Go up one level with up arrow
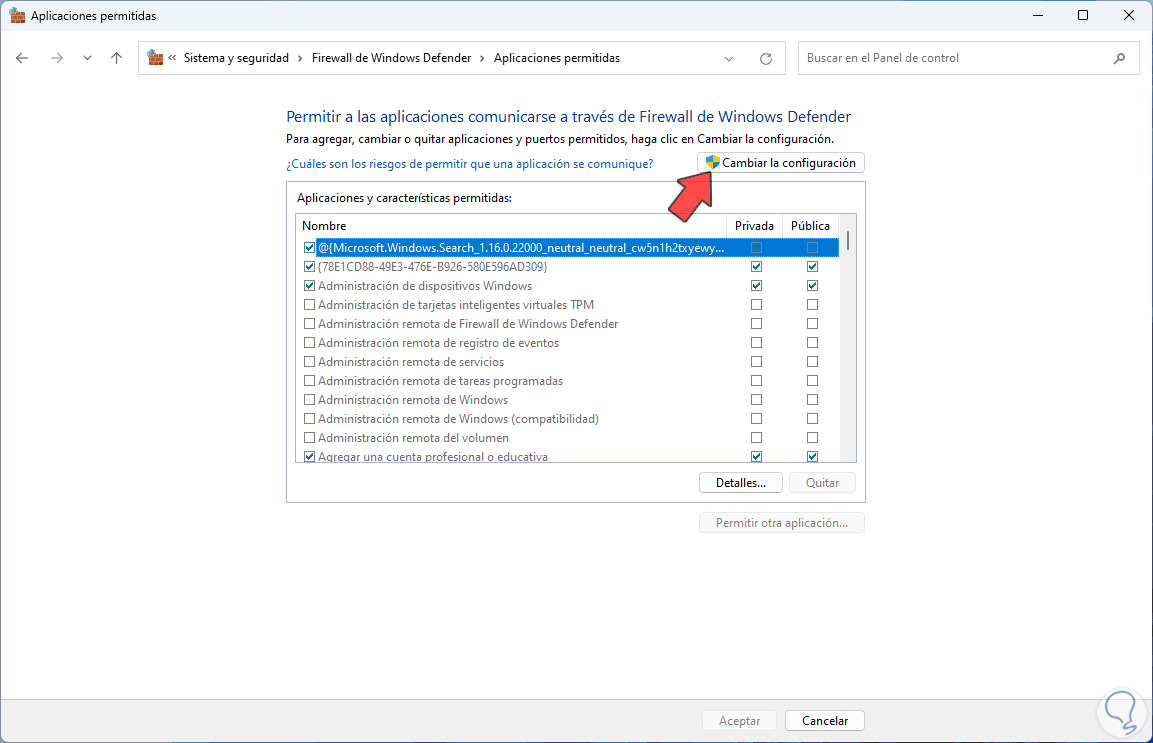 click(116, 58)
